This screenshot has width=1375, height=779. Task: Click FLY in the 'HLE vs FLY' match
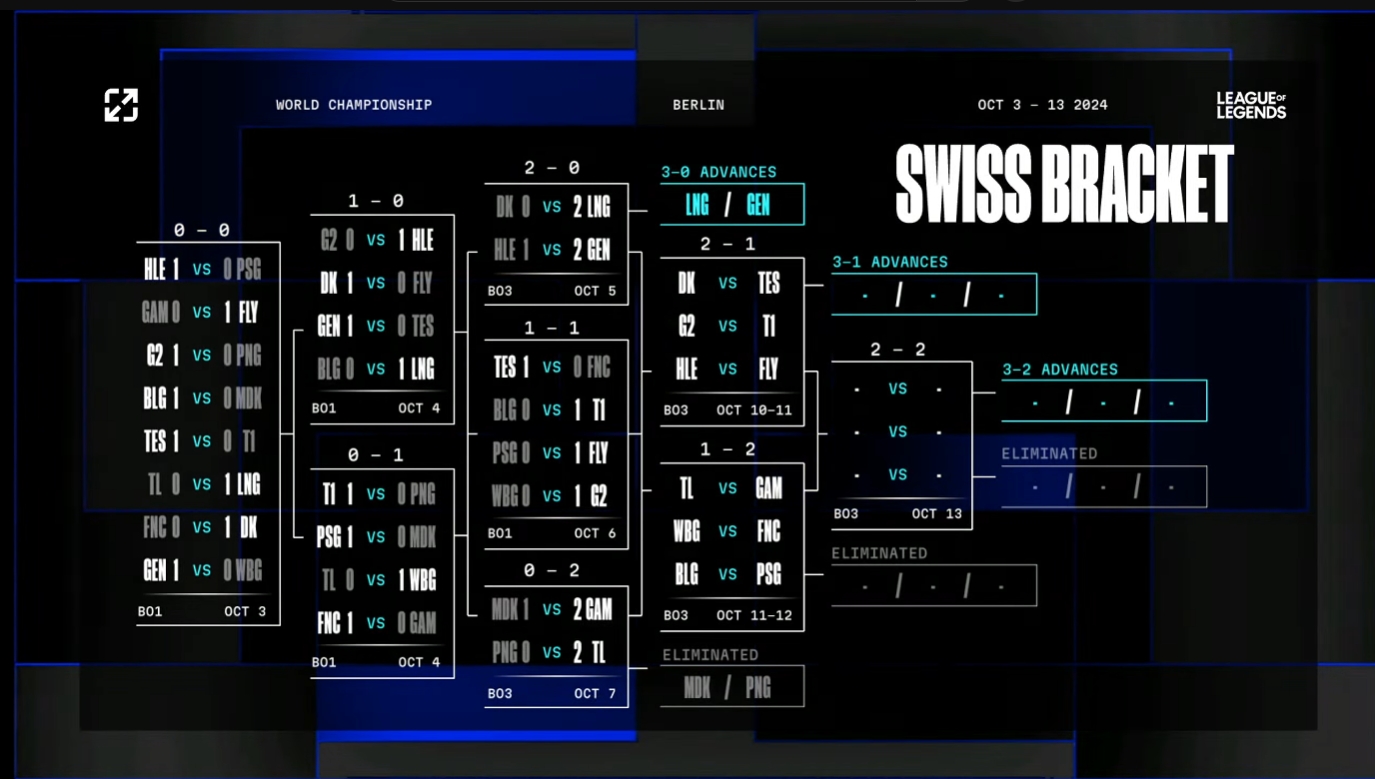tap(768, 369)
